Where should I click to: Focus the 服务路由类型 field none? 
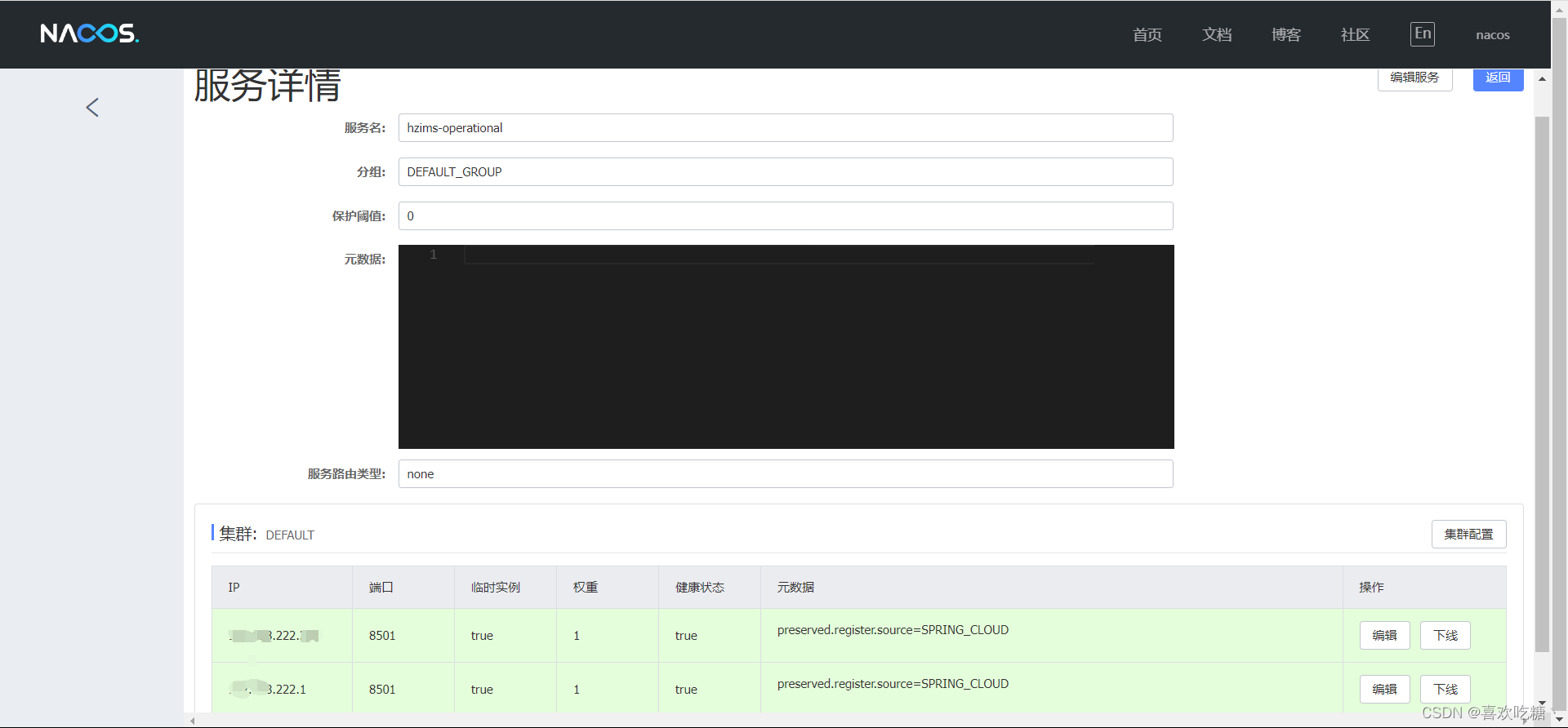tap(786, 473)
